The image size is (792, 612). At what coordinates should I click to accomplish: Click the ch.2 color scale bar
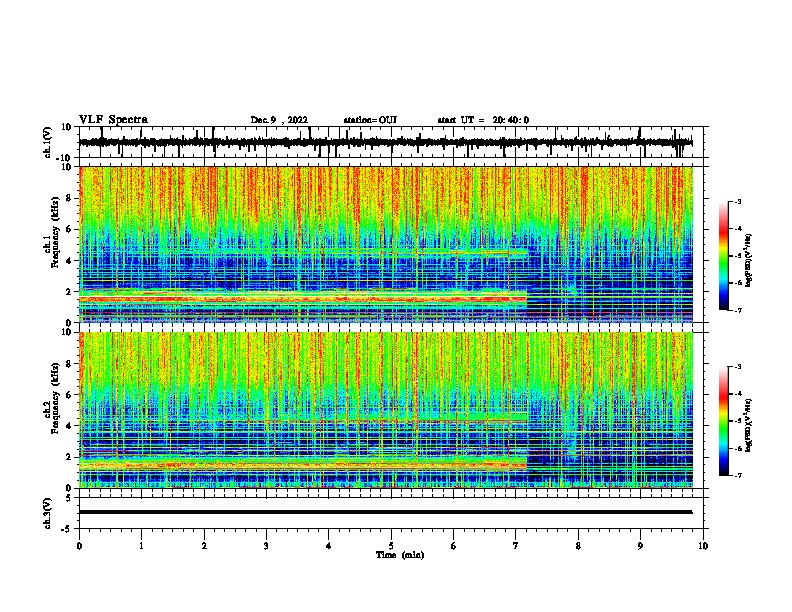point(723,421)
